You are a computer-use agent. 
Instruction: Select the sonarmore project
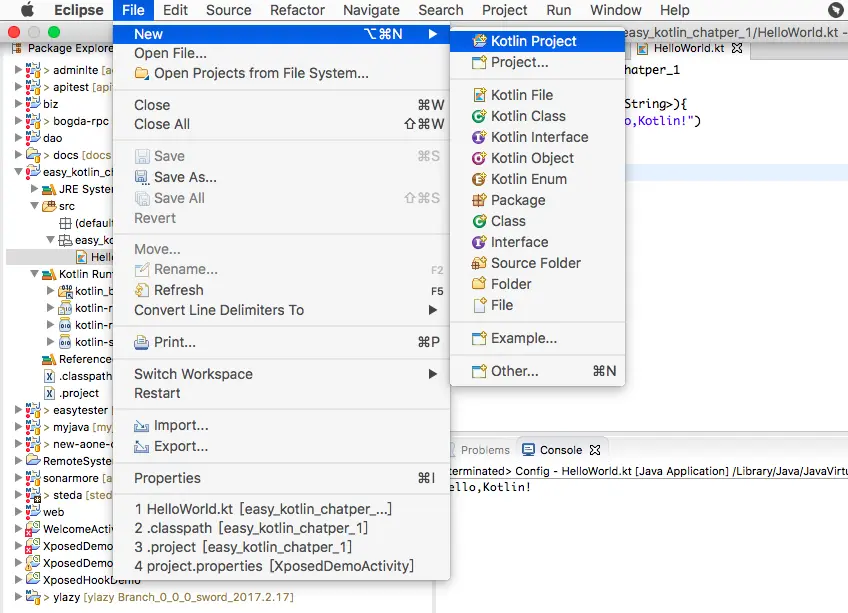coord(70,478)
